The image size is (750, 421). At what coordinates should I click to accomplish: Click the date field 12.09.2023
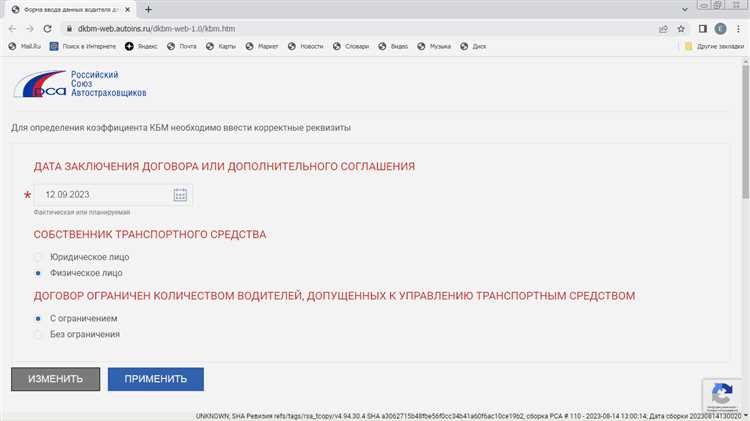(114, 195)
